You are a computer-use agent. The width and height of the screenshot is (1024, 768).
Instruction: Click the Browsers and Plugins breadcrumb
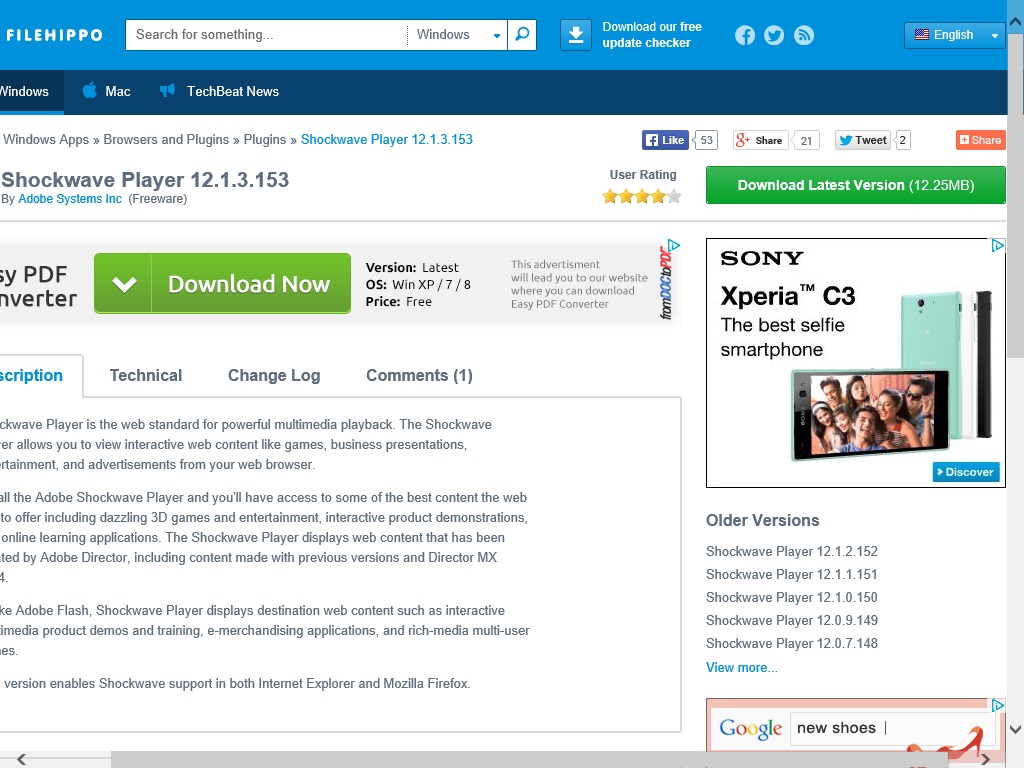(166, 140)
